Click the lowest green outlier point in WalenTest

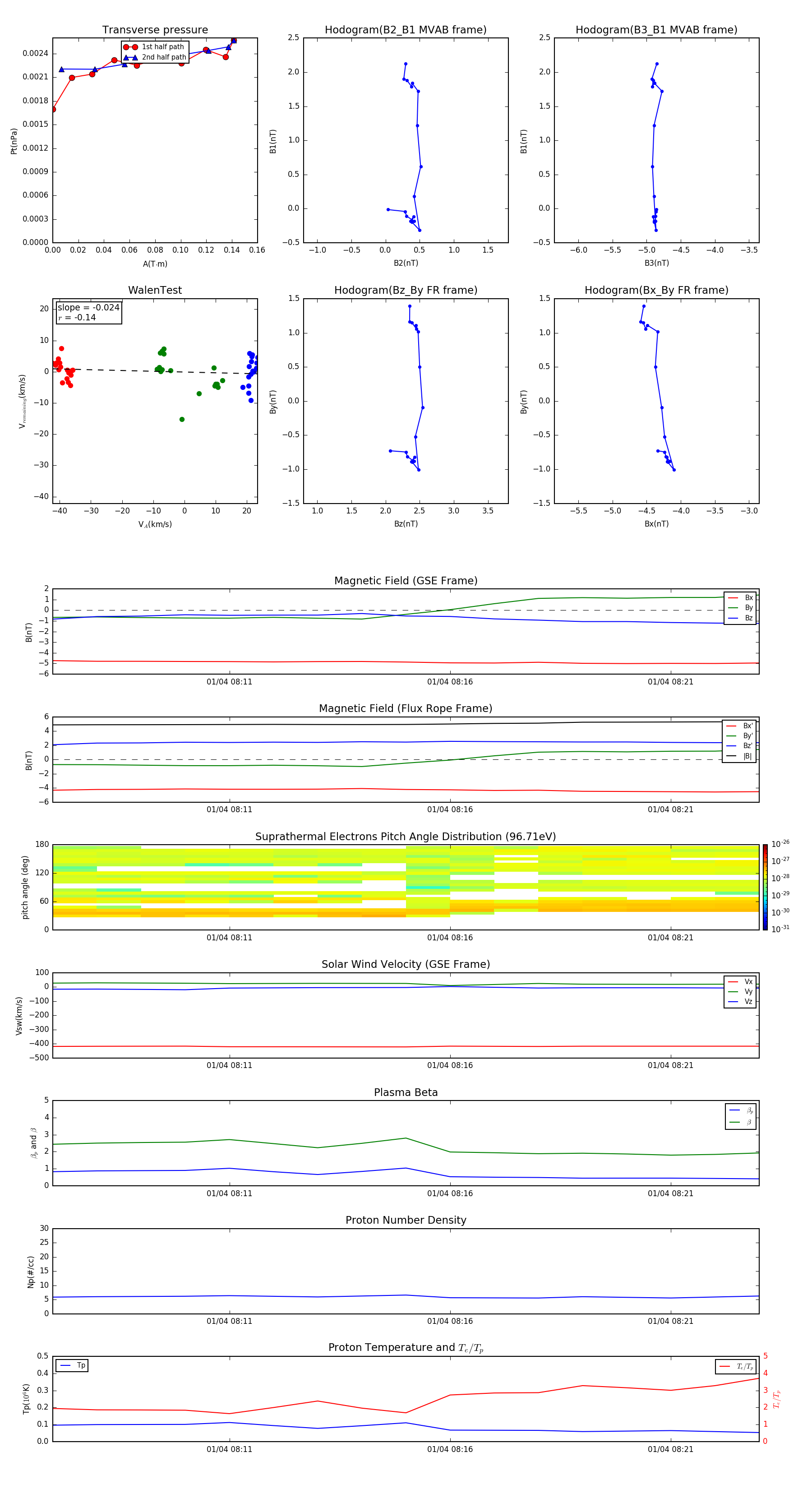tap(182, 420)
